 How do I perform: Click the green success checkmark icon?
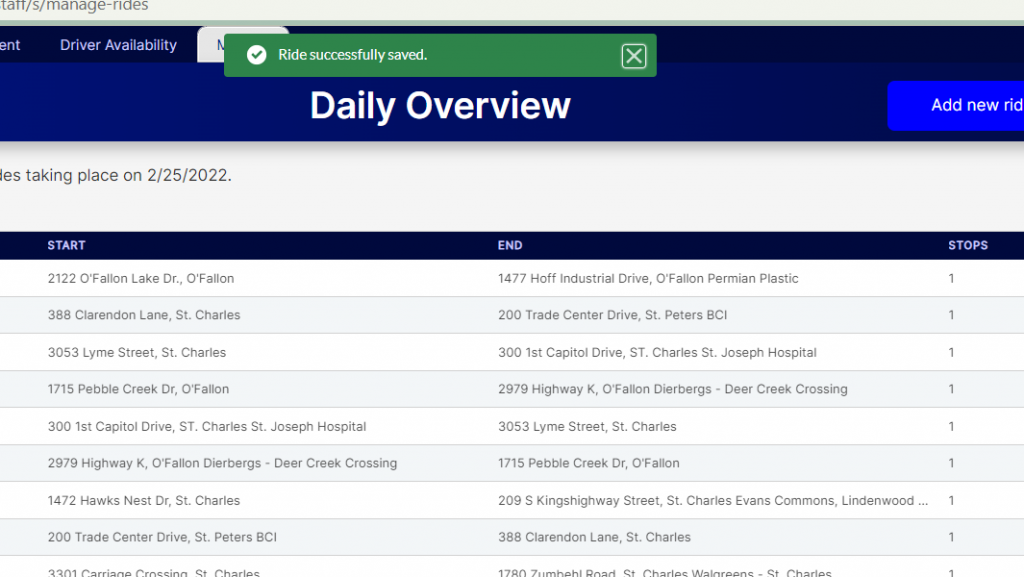pyautogui.click(x=257, y=55)
